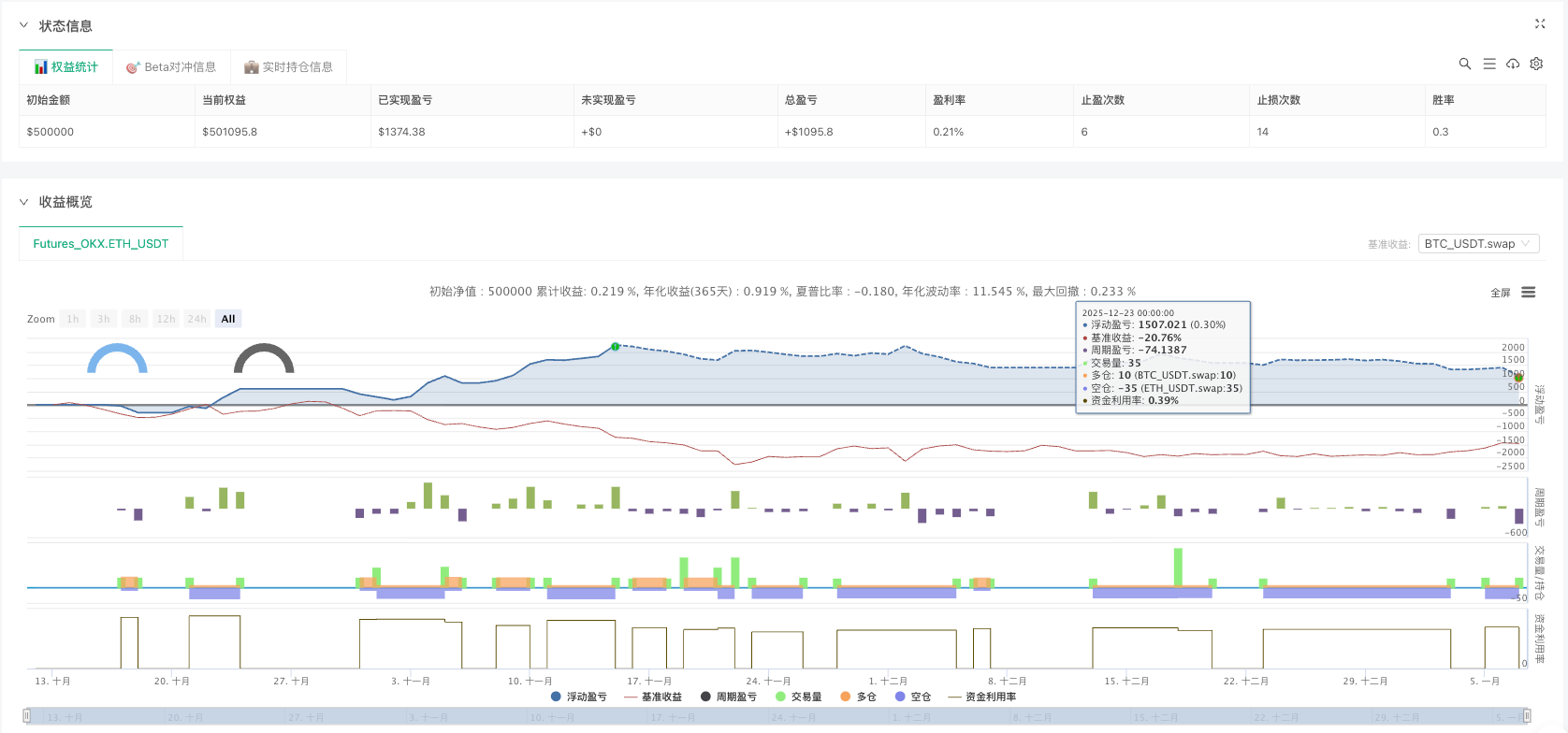Viewport: 1568px width, 733px height.
Task: Open the BTC_USDT.swap benchmark dropdown
Action: 1478,244
